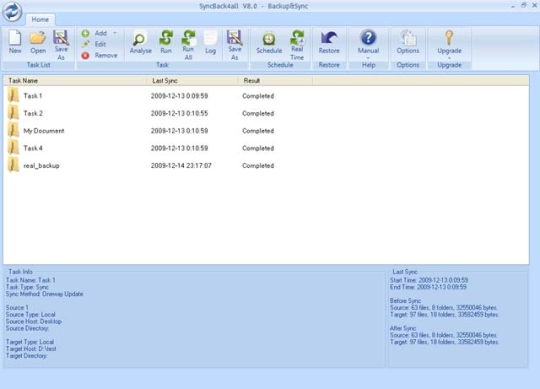The height and width of the screenshot is (389, 540).
Task: Add a new task with green plus
Action: [85, 33]
